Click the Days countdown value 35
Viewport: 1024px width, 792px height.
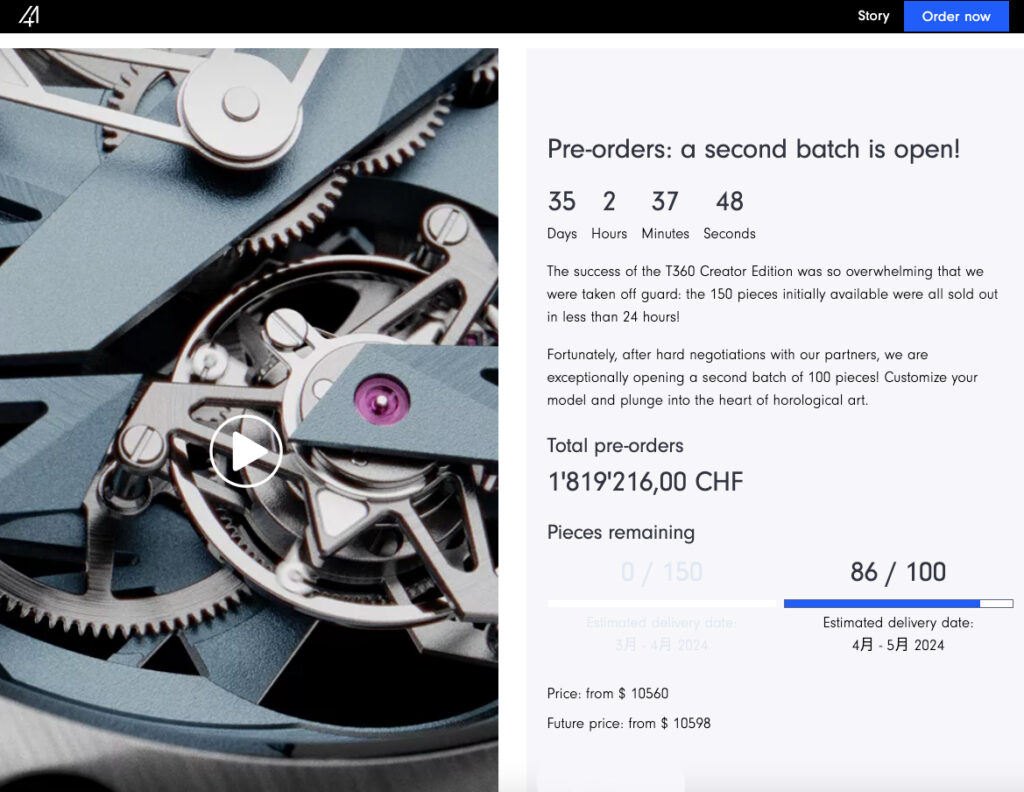pos(562,201)
